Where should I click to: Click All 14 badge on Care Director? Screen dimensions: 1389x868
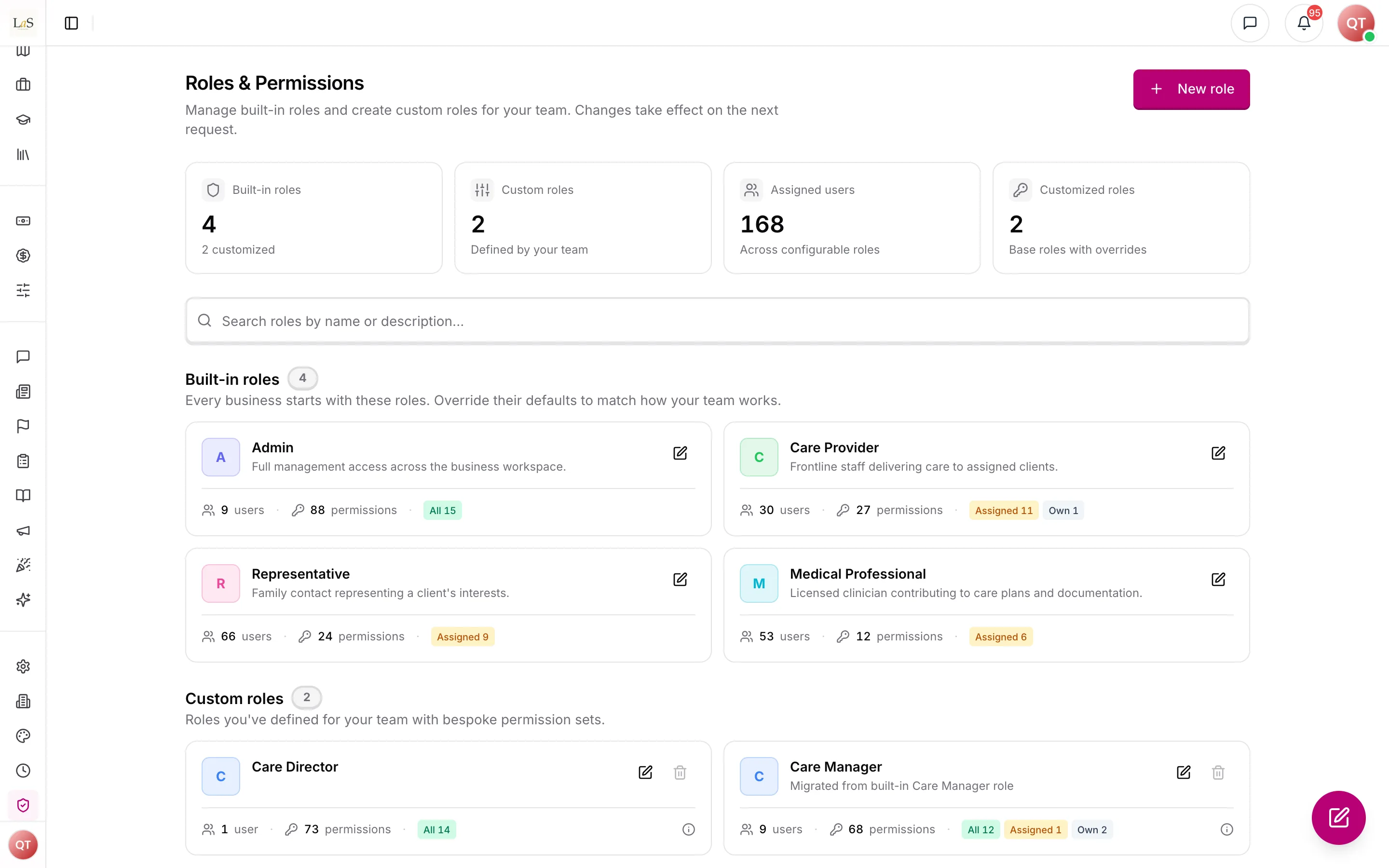pos(437,829)
